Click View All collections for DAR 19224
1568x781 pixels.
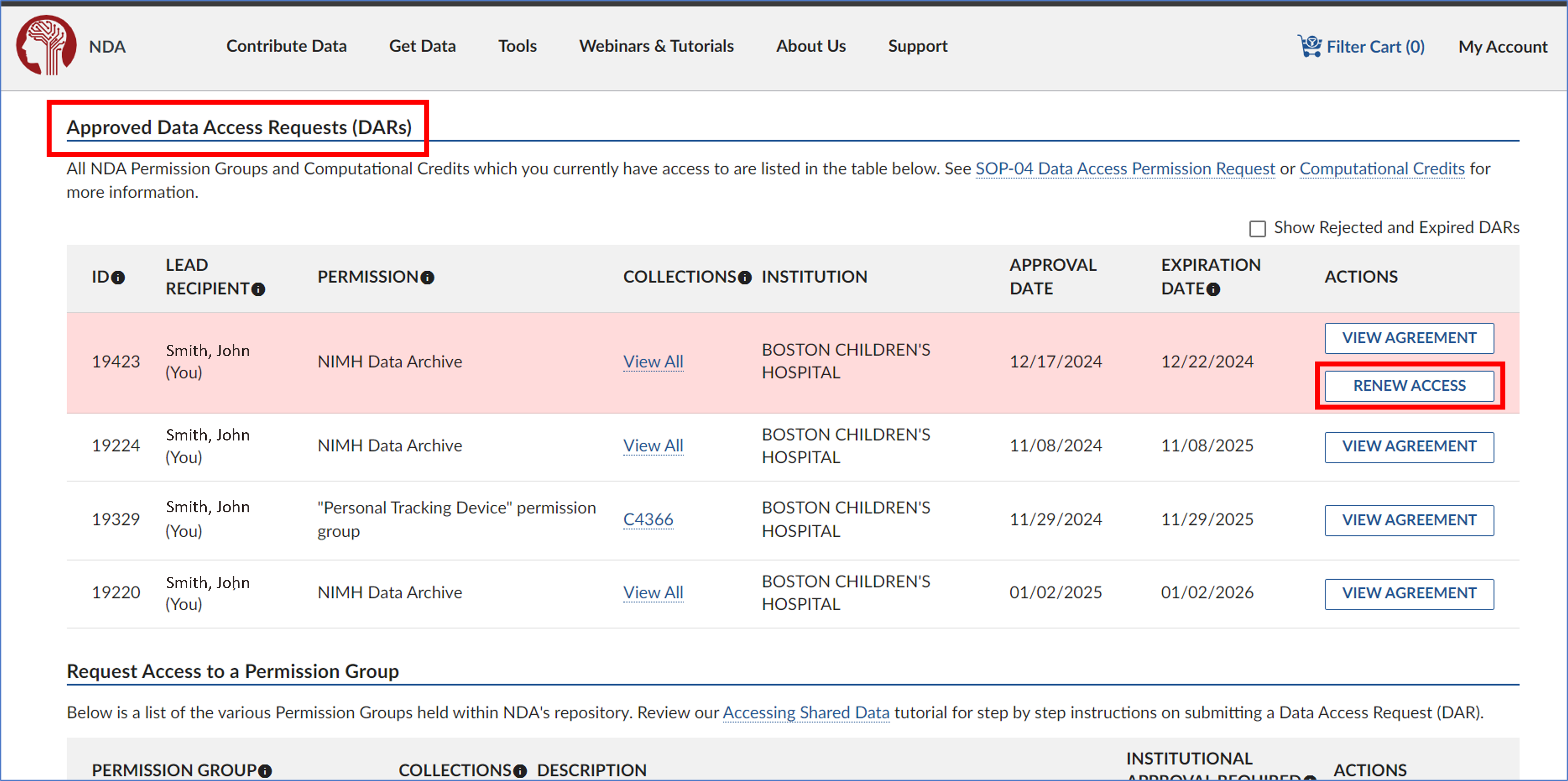(652, 445)
